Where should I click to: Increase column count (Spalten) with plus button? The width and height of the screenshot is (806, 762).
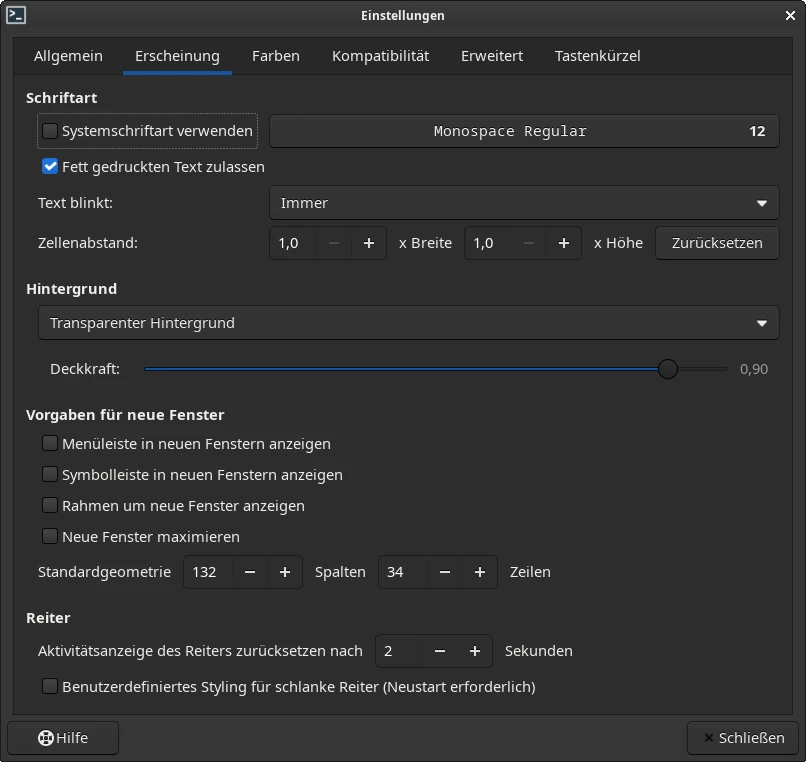(285, 572)
